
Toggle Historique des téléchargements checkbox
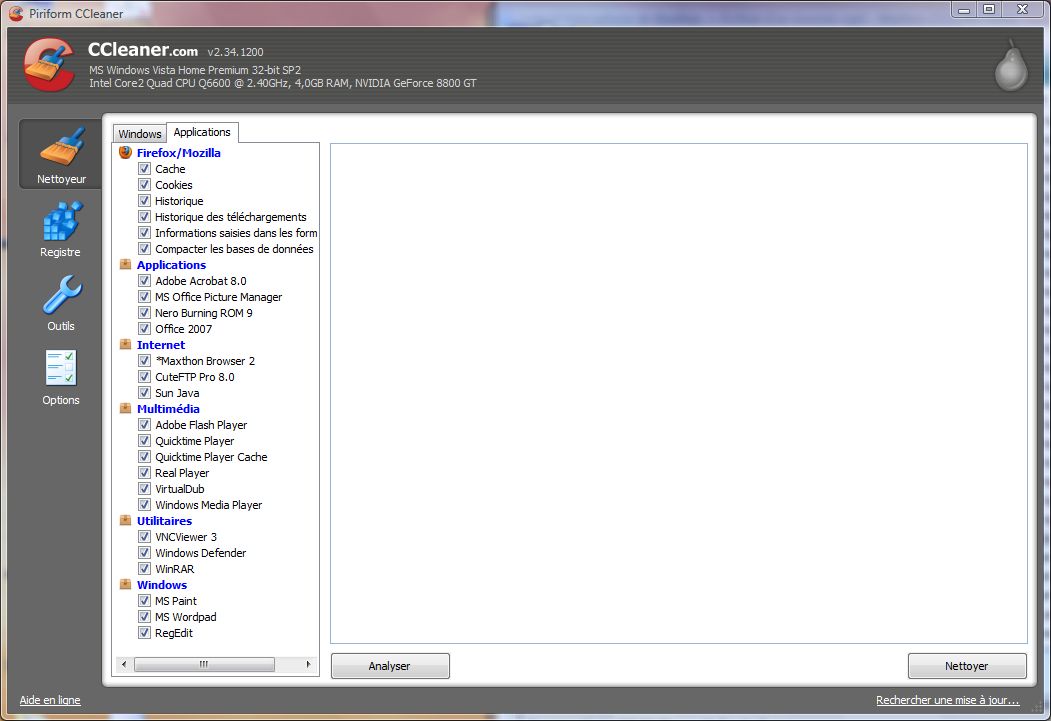pyautogui.click(x=144, y=216)
